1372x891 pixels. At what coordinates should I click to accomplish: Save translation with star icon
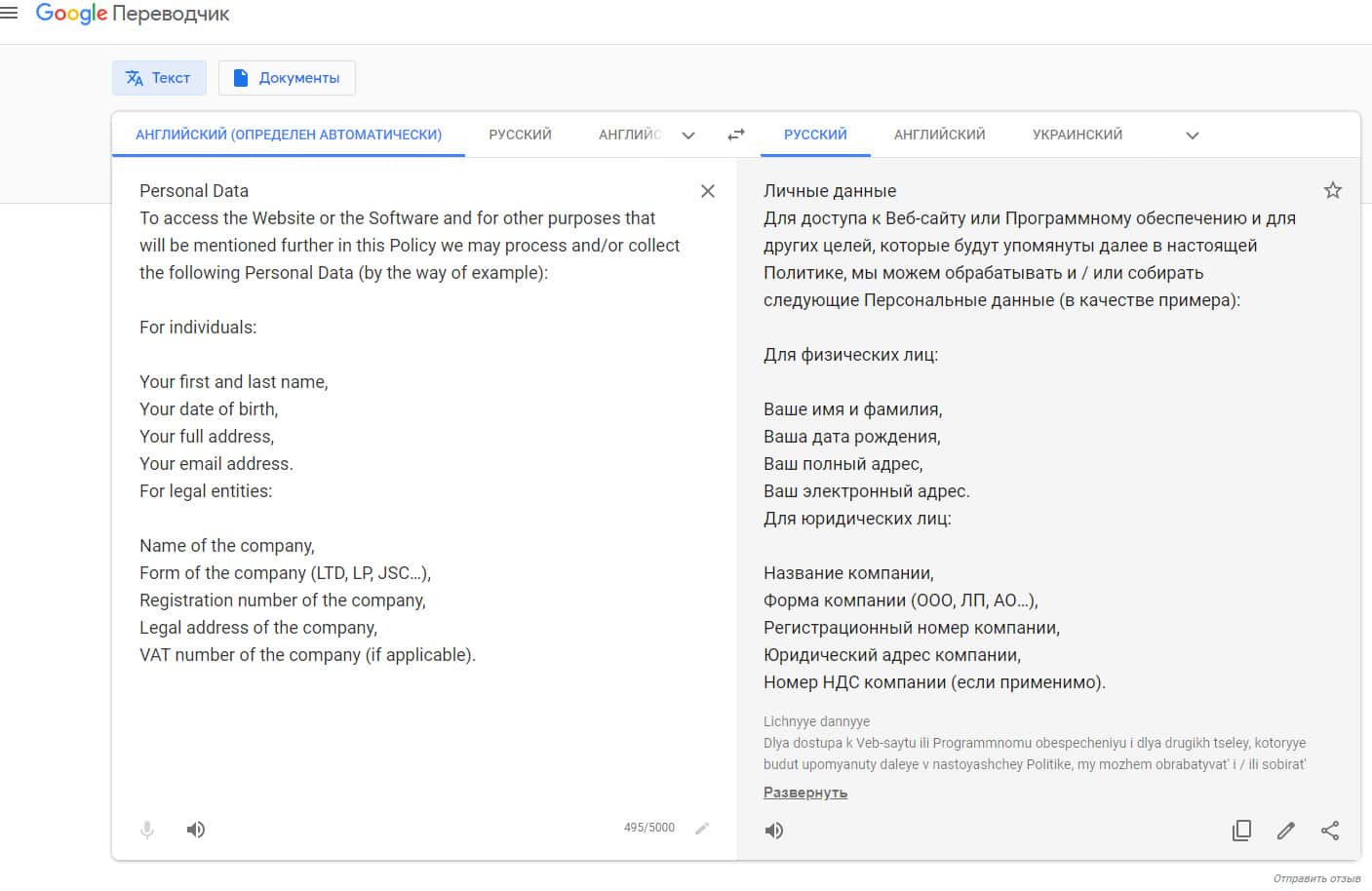1332,190
